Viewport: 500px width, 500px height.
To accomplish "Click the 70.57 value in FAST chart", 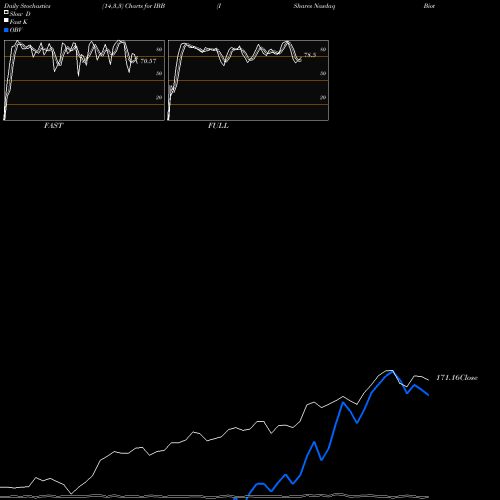I will (x=148, y=61).
